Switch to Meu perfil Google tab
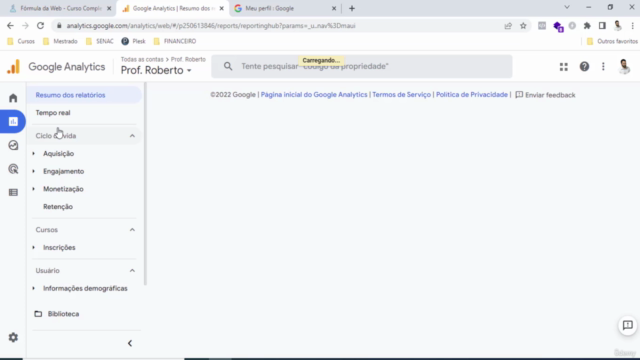Image resolution: width=640 pixels, height=360 pixels. pyautogui.click(x=285, y=8)
